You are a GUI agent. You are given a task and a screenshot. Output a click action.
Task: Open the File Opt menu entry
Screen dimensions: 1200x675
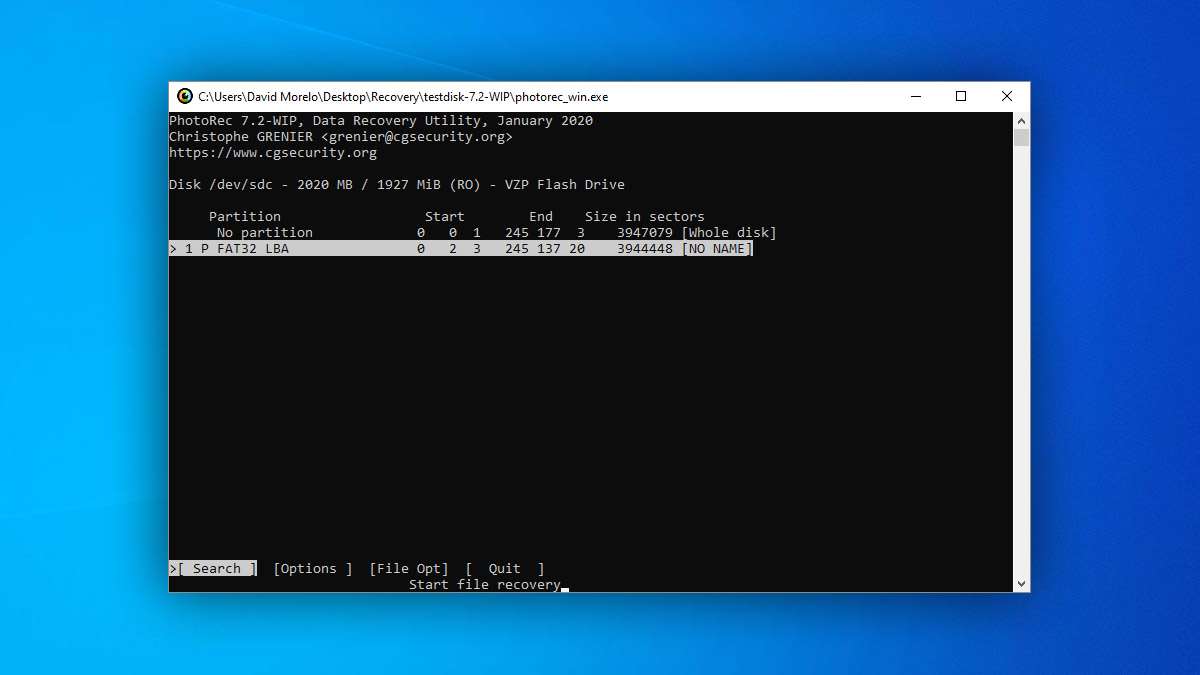click(409, 568)
